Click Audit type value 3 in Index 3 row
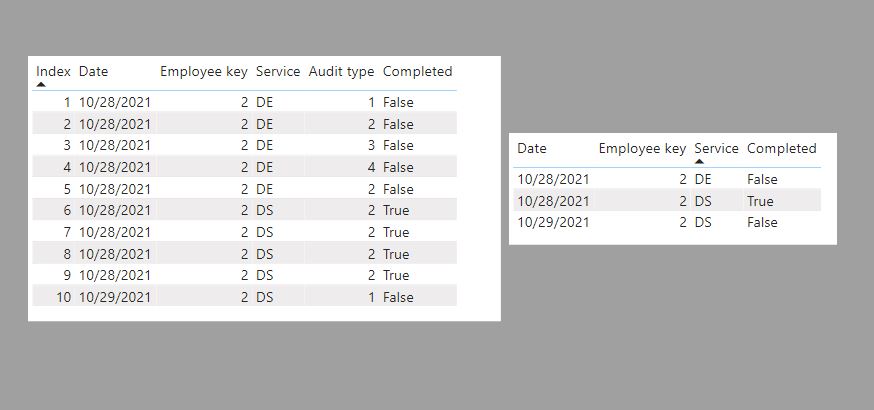The image size is (874, 410). coord(371,145)
